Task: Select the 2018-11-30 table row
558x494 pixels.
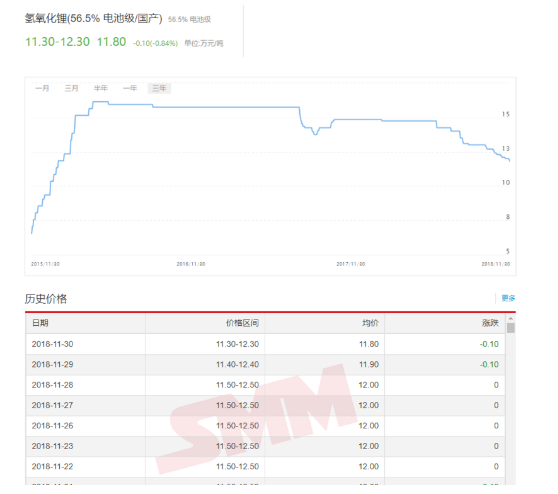Action: click(x=265, y=344)
